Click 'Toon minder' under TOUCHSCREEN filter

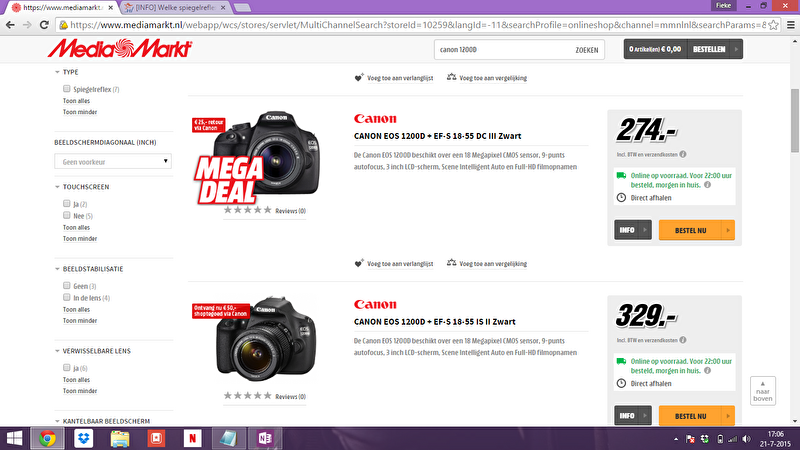[80, 238]
